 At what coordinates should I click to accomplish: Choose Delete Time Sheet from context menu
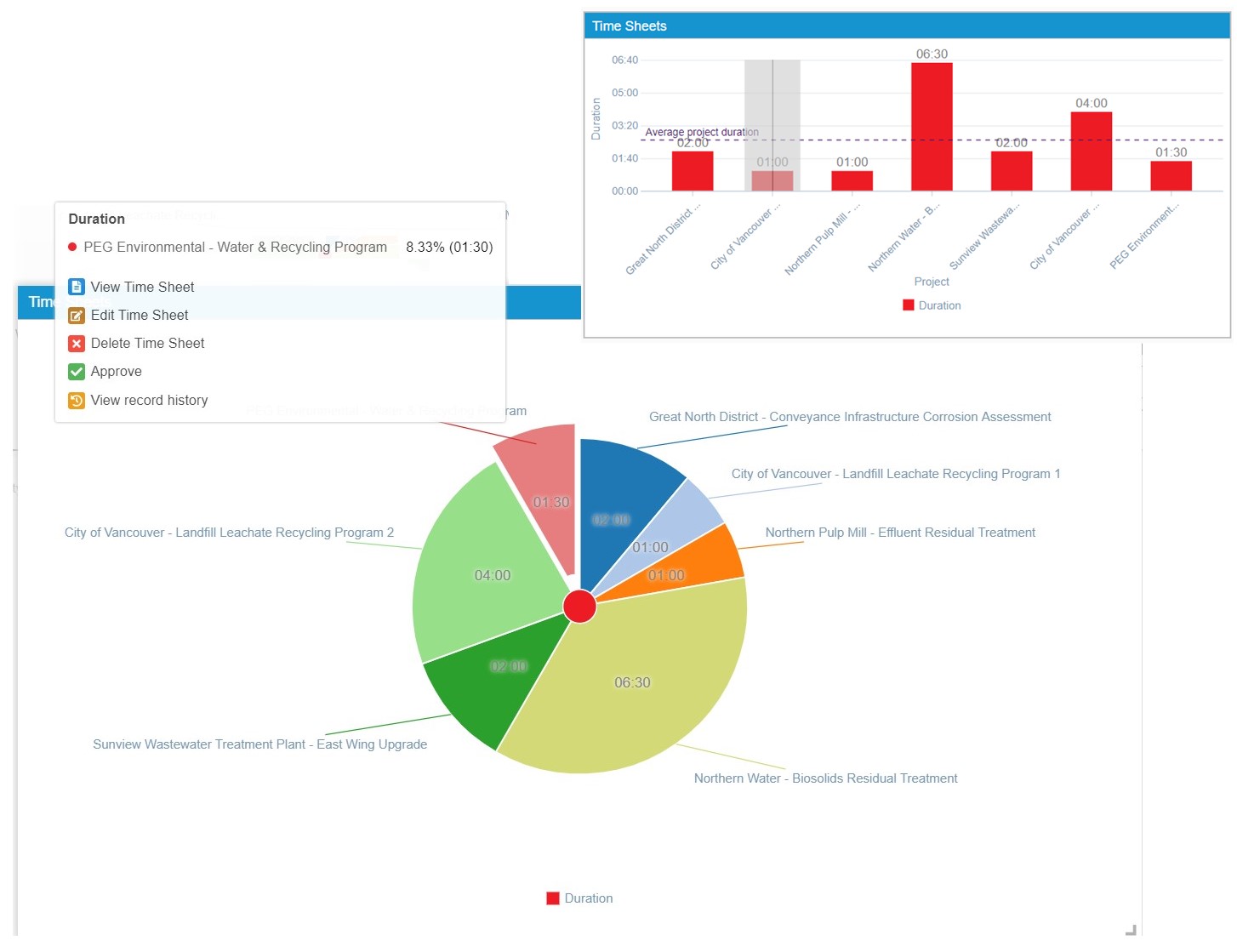pyautogui.click(x=148, y=344)
